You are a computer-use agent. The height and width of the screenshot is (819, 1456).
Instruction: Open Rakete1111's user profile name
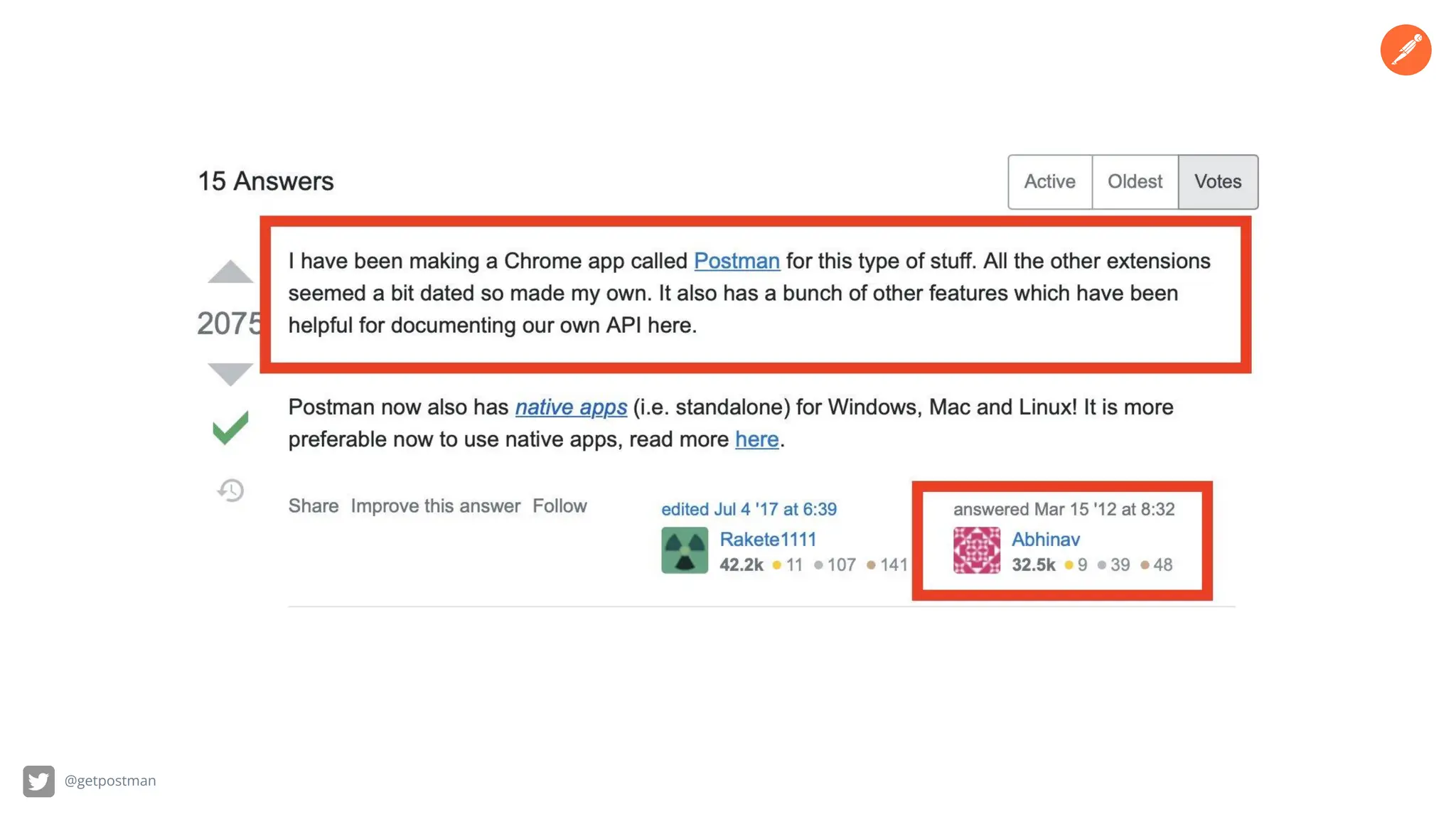[x=768, y=540]
